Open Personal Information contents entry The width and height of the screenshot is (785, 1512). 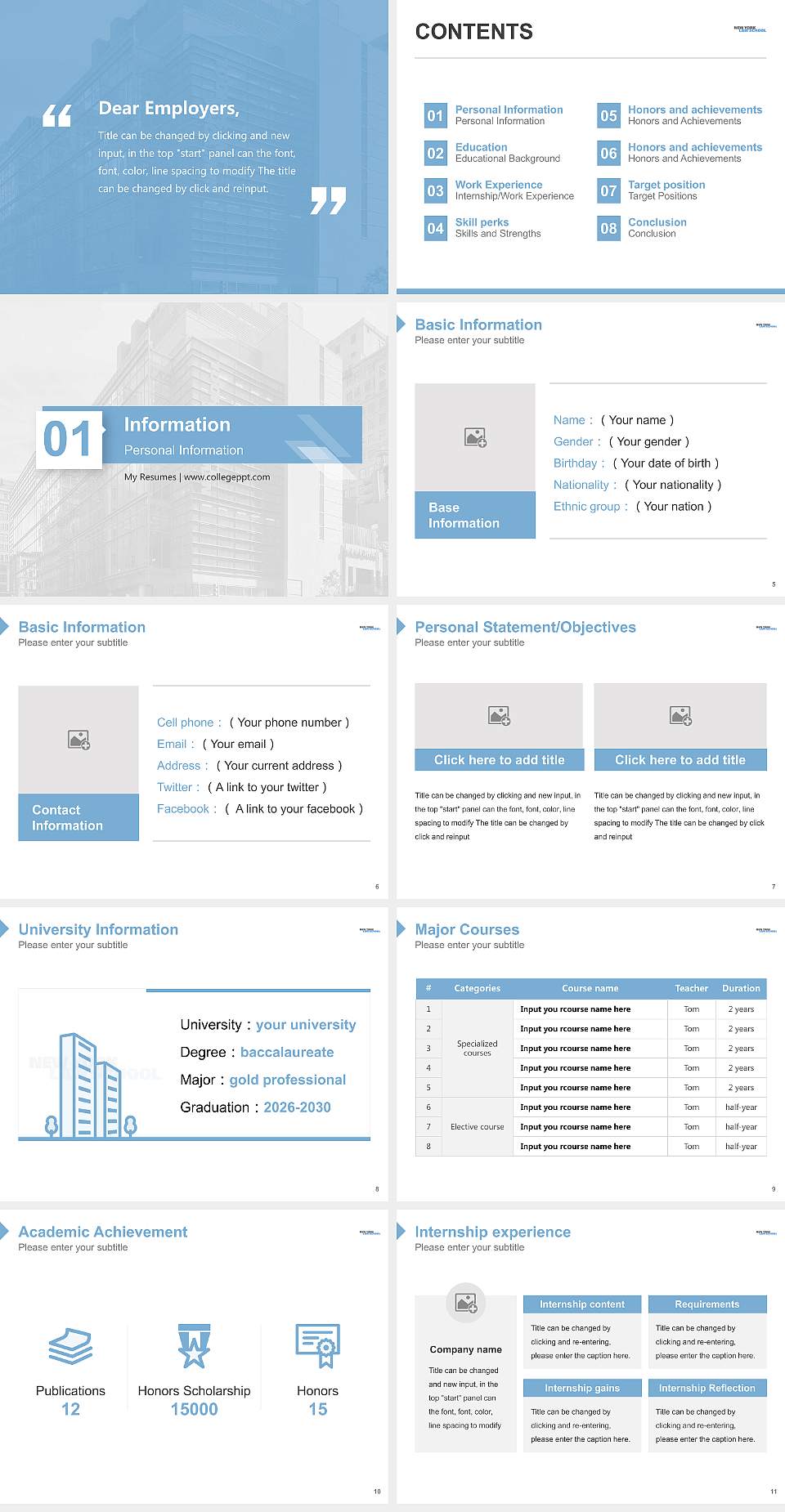[x=509, y=114]
